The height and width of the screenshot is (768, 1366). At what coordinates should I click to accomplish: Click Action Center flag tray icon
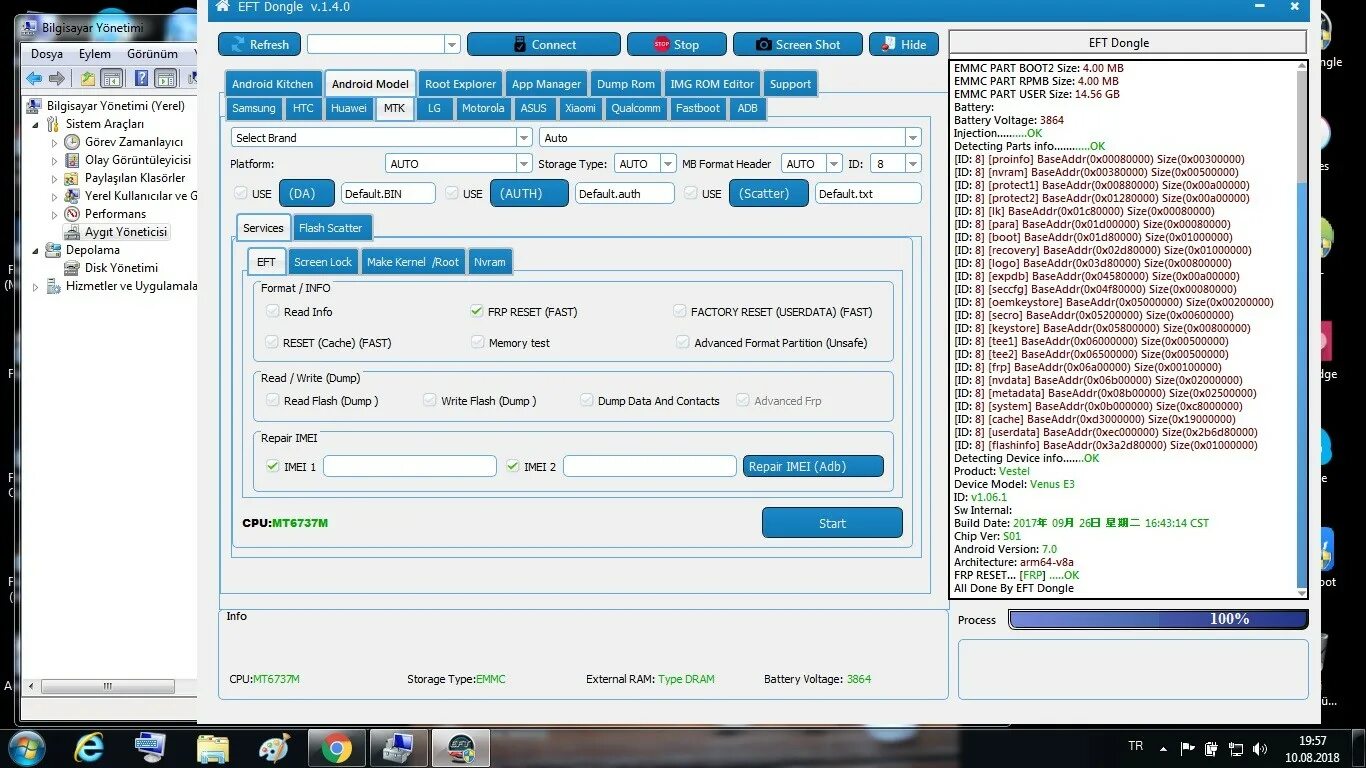(x=1188, y=748)
